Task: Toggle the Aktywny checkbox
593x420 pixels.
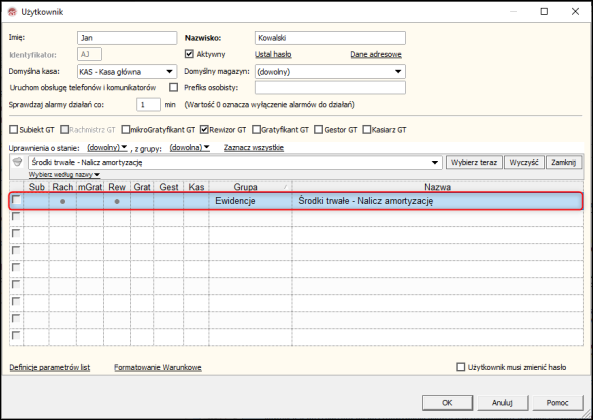Action: (x=189, y=54)
